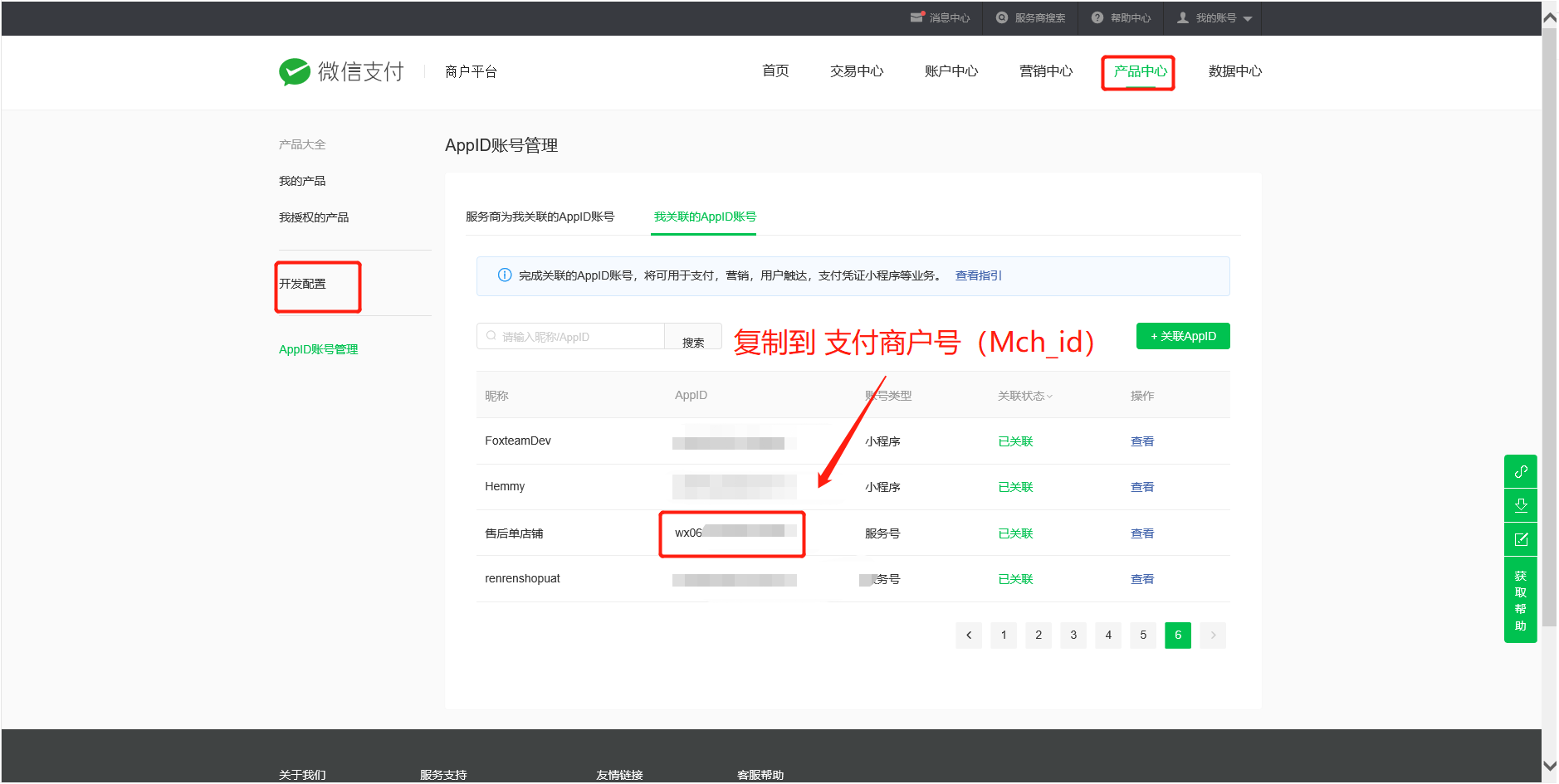This screenshot has width=1559, height=784.
Task: Go to page 5
Action: click(1143, 635)
